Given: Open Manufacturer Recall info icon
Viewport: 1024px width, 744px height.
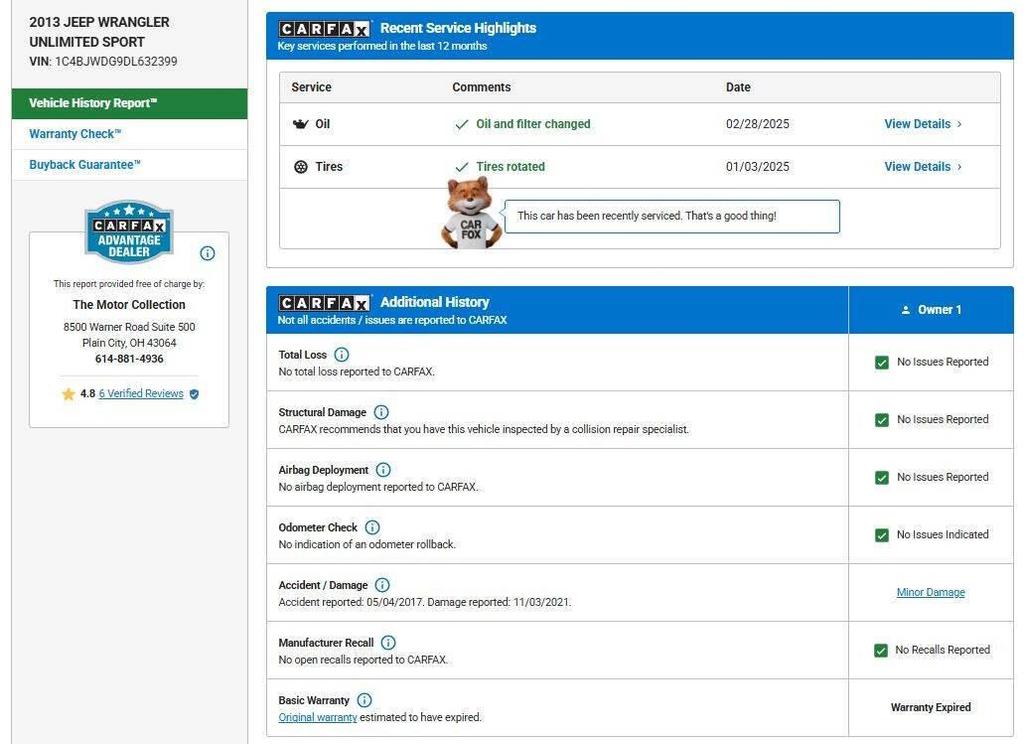Looking at the screenshot, I should coord(388,643).
